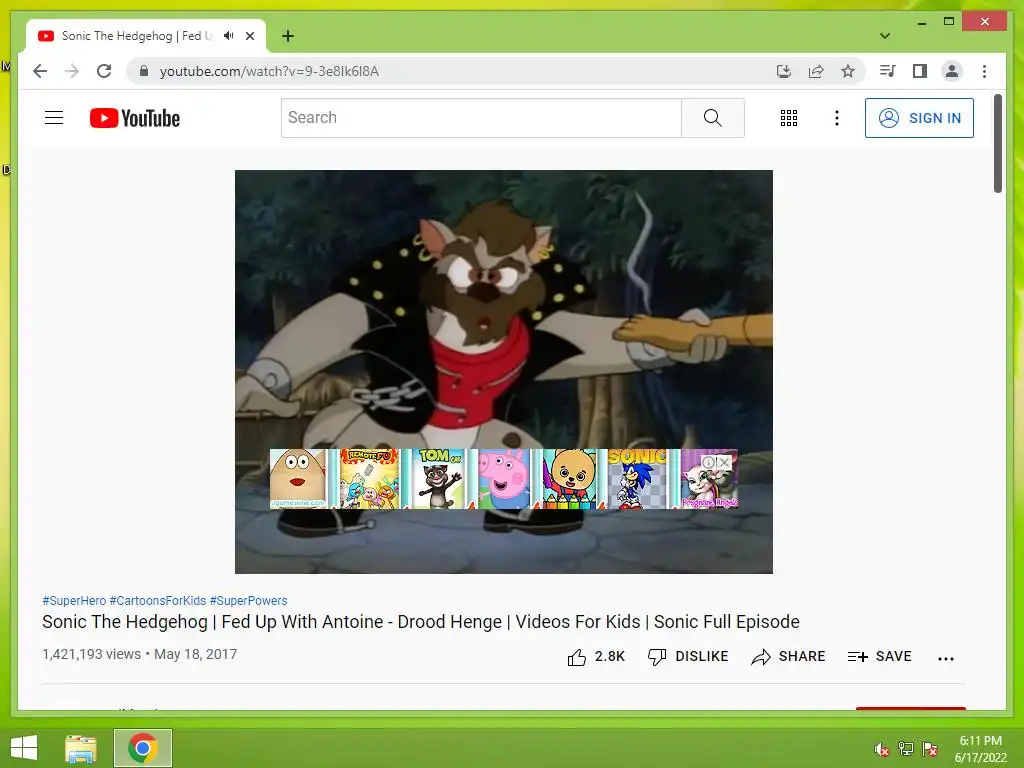Image resolution: width=1024 pixels, height=768 pixels.
Task: Click the video title text
Action: pyautogui.click(x=421, y=622)
